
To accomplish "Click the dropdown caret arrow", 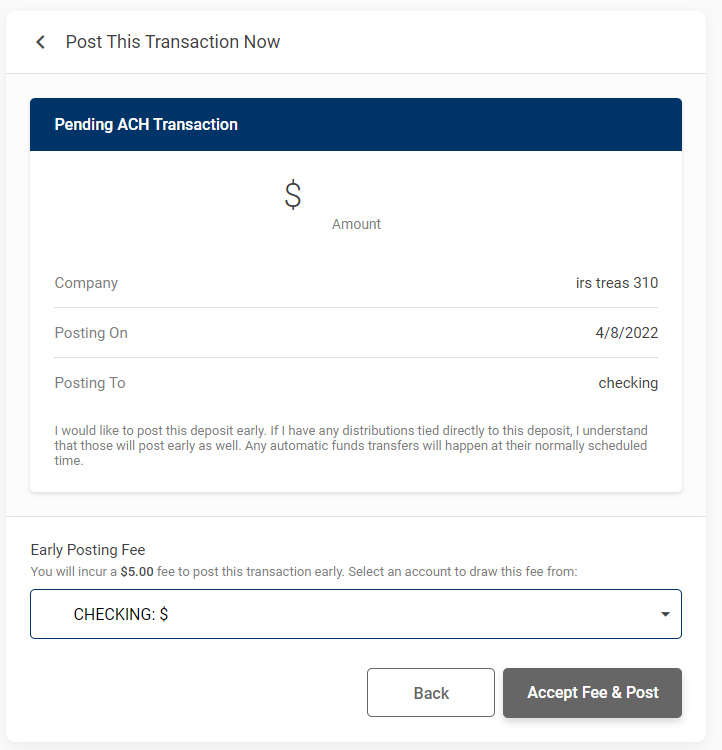I will pyautogui.click(x=665, y=614).
